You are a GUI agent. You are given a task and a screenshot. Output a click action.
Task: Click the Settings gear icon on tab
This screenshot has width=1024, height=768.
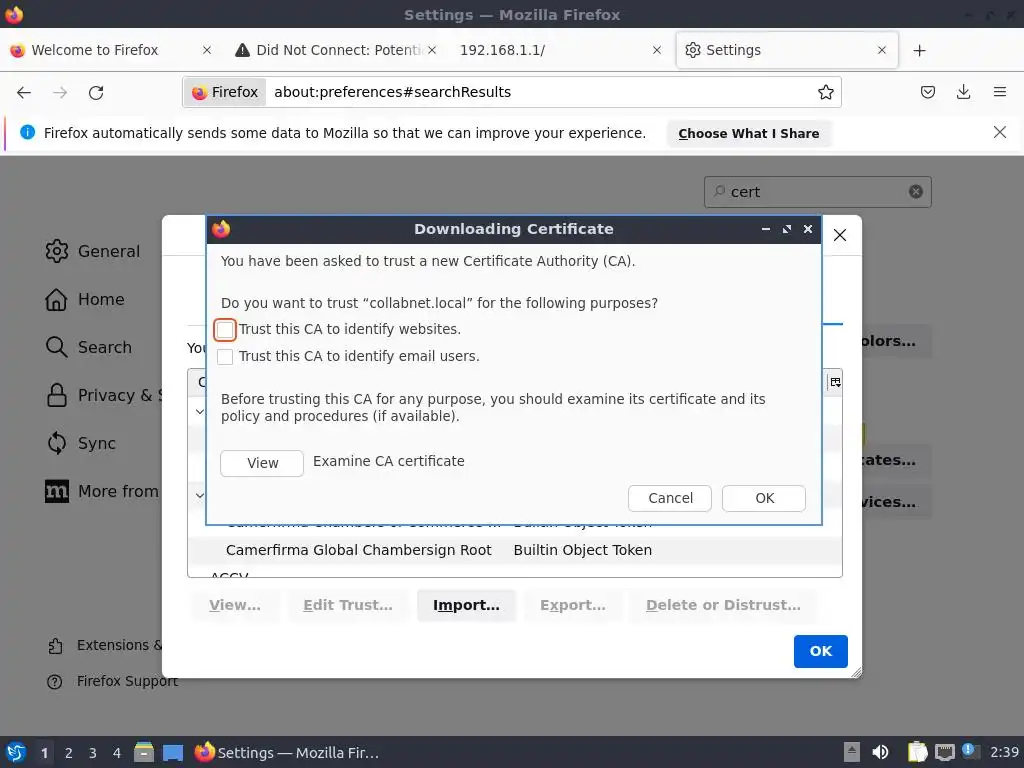pyautogui.click(x=693, y=50)
